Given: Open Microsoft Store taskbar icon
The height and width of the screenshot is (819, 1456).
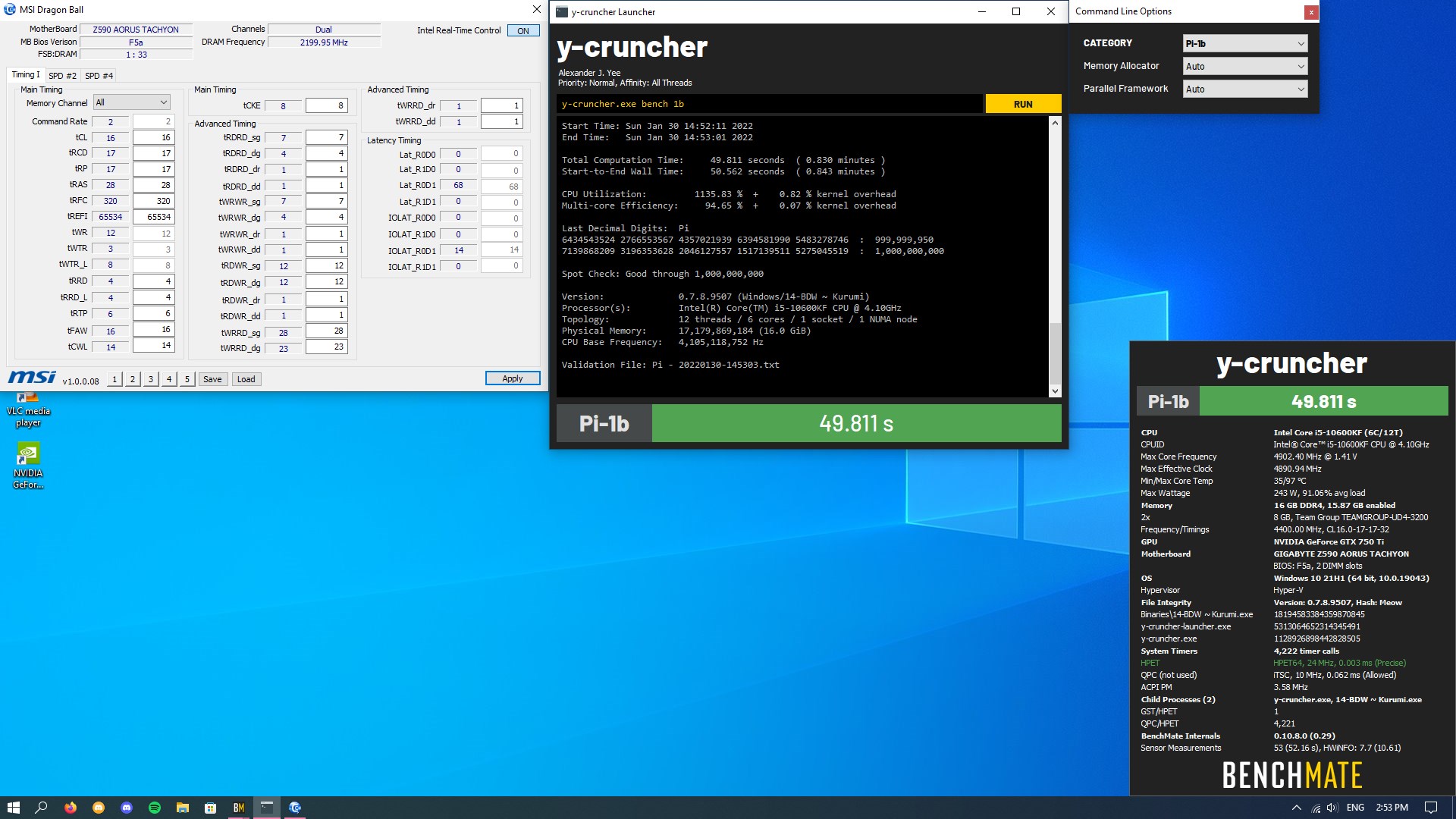Looking at the screenshot, I should point(211,808).
